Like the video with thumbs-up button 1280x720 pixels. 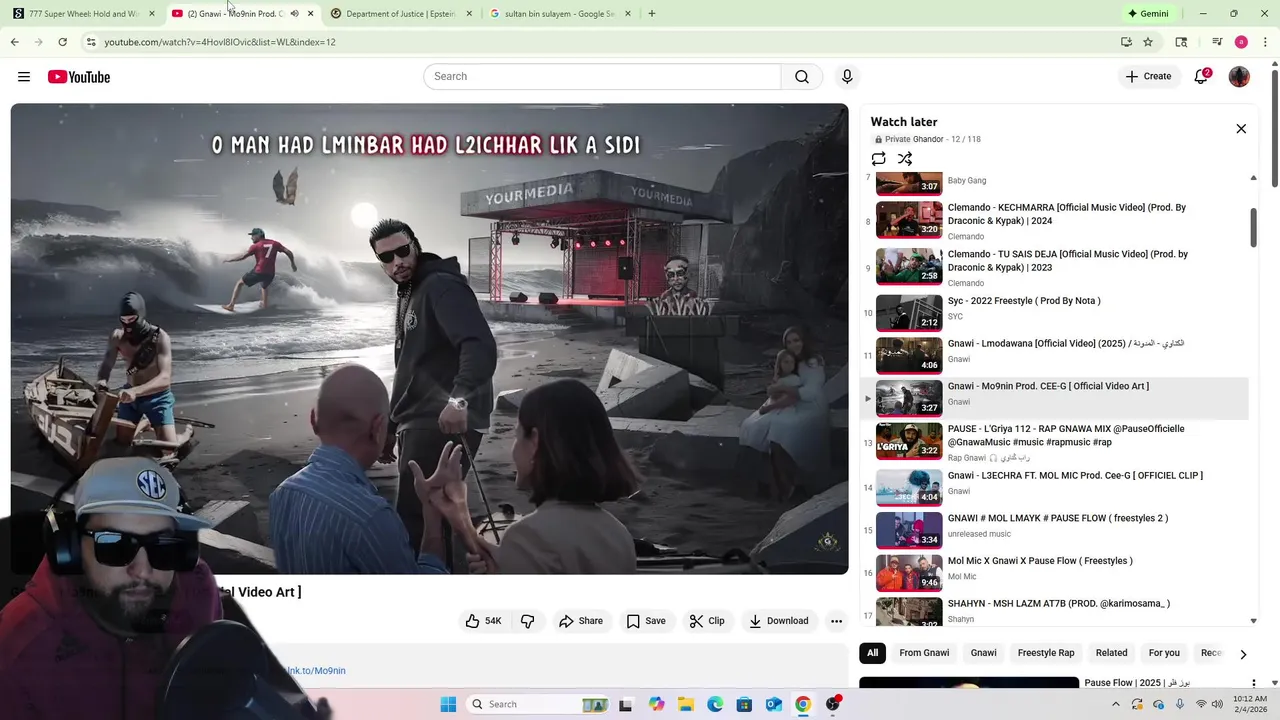coord(484,621)
